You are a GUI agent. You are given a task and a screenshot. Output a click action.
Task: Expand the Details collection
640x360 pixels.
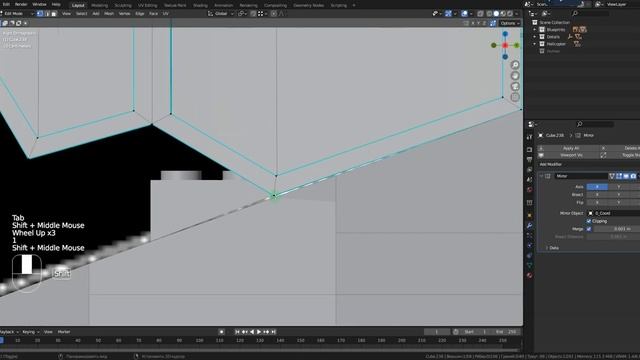[535, 37]
